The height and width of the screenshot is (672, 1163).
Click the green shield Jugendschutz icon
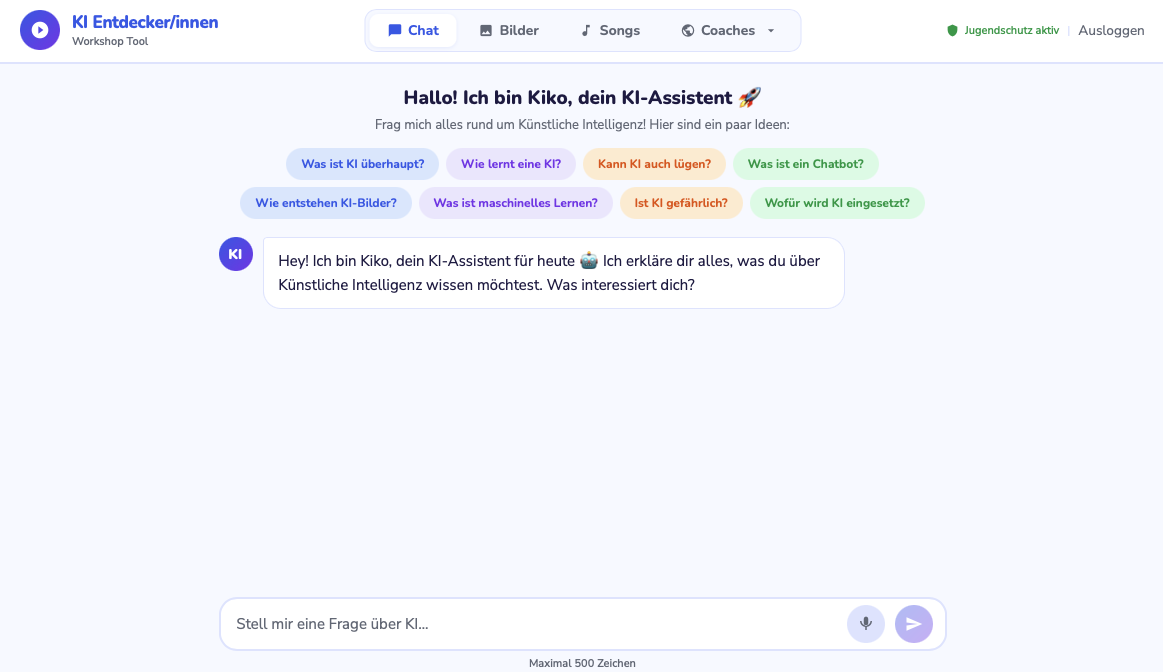click(x=952, y=30)
